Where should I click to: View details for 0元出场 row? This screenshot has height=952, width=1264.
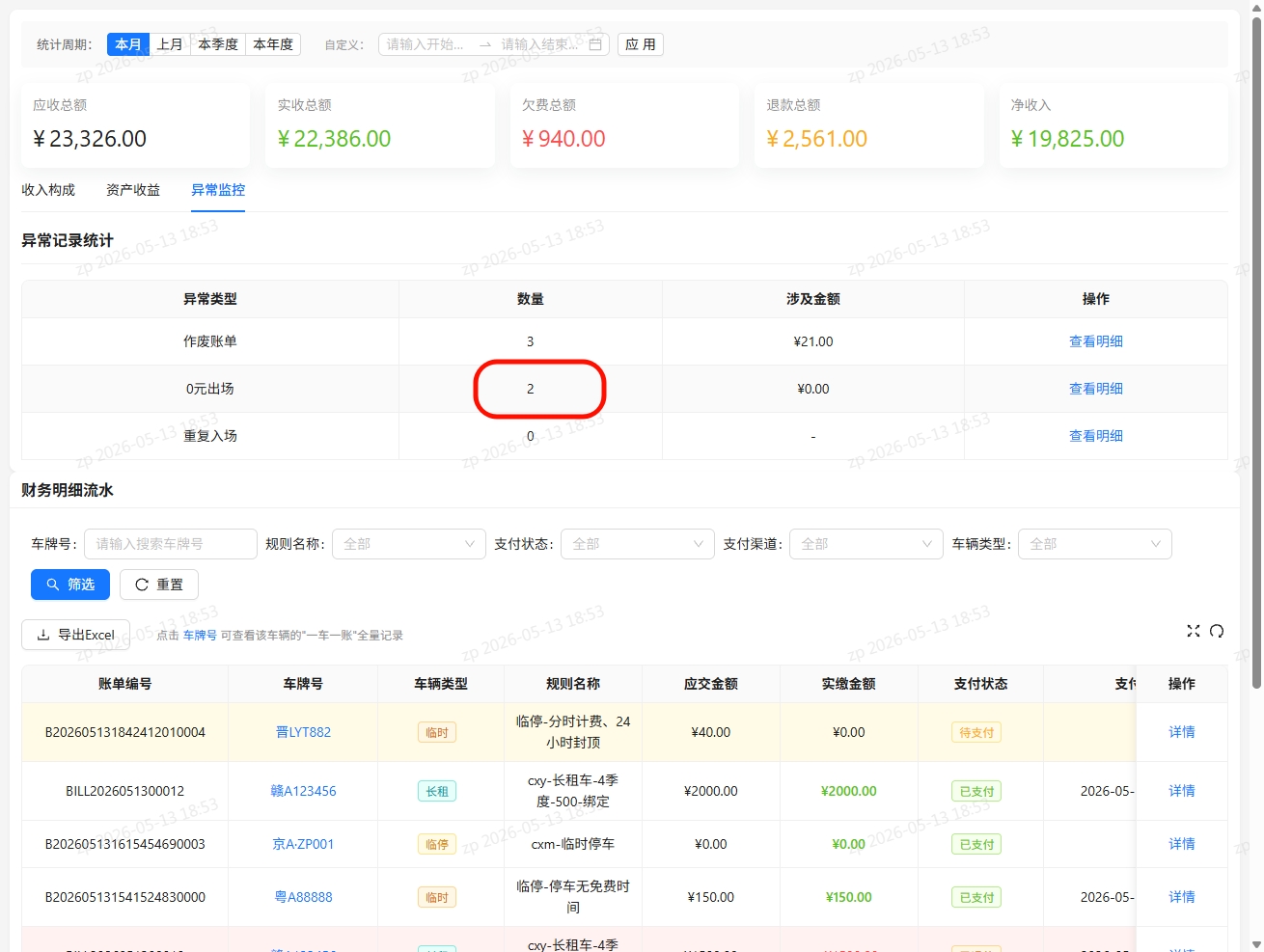1096,389
